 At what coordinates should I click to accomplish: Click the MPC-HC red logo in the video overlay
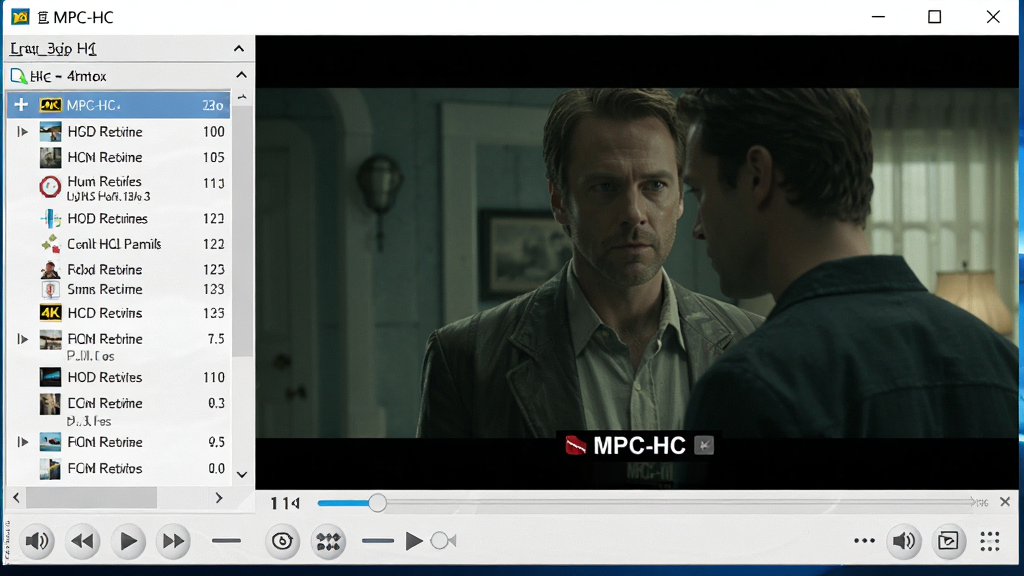pos(575,445)
